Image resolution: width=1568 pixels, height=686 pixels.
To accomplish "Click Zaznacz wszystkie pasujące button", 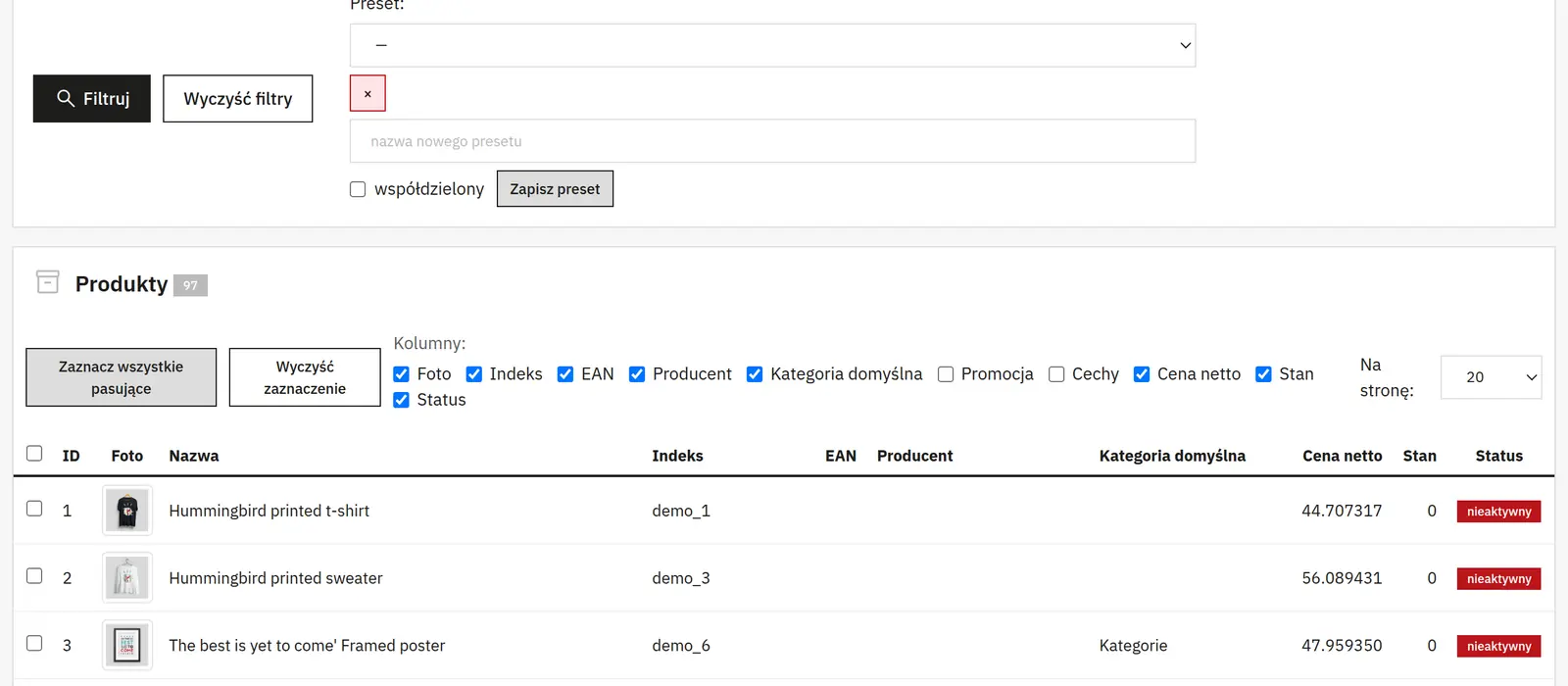I will [x=122, y=377].
